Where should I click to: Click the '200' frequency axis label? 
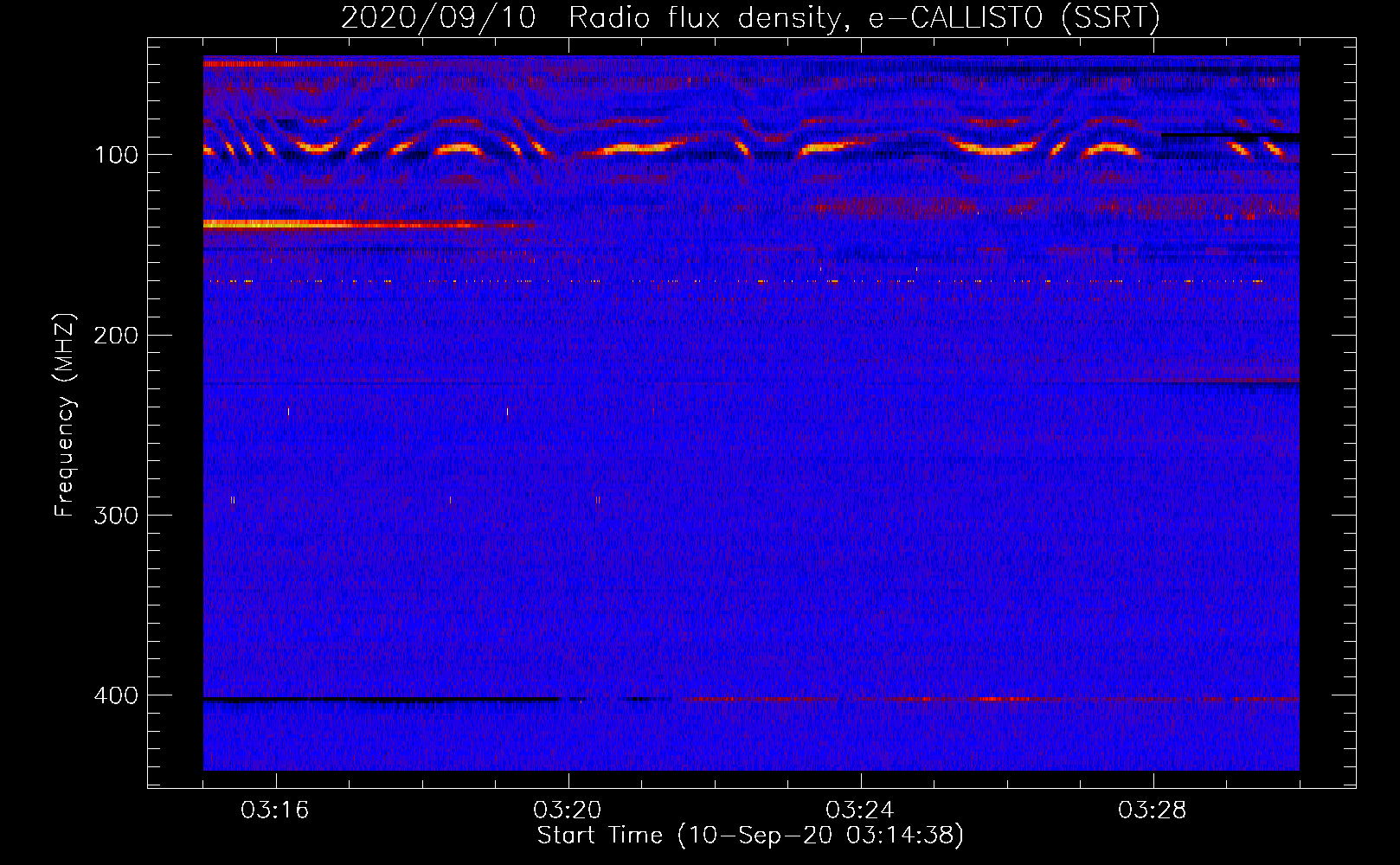coord(116,336)
